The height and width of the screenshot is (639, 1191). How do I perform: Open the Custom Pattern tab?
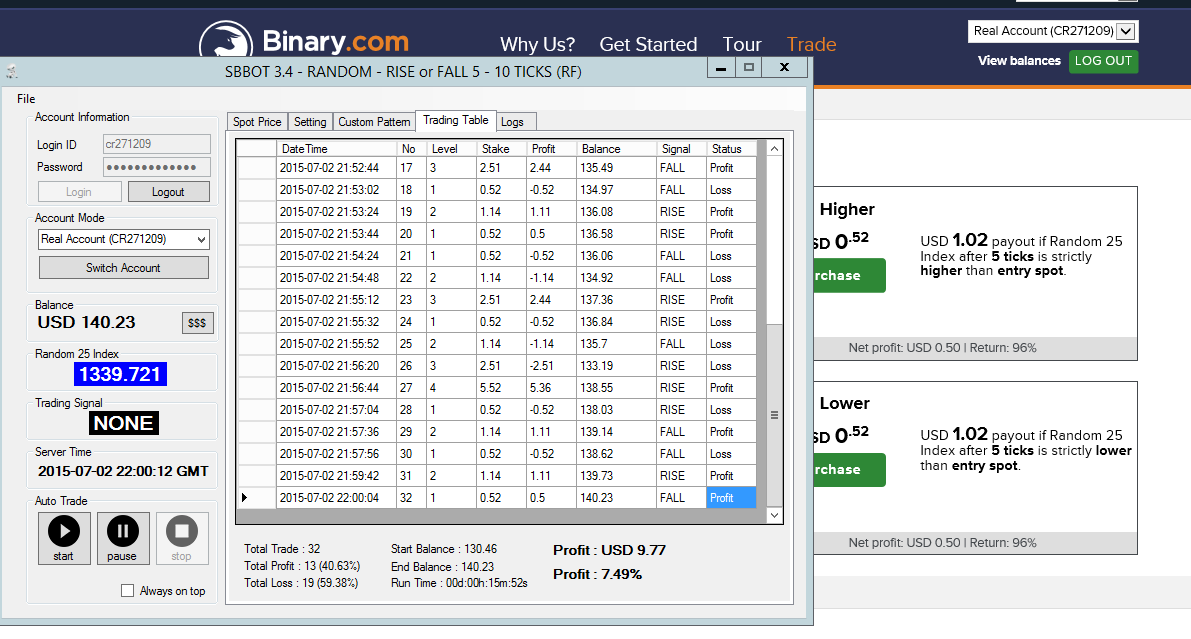tap(374, 122)
